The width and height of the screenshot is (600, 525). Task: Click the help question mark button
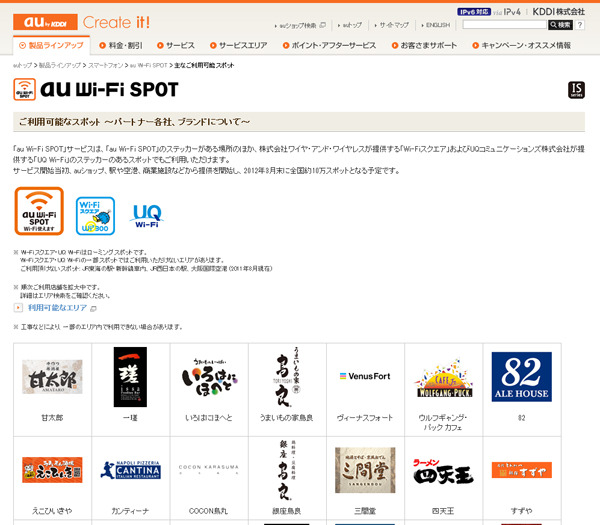580,25
